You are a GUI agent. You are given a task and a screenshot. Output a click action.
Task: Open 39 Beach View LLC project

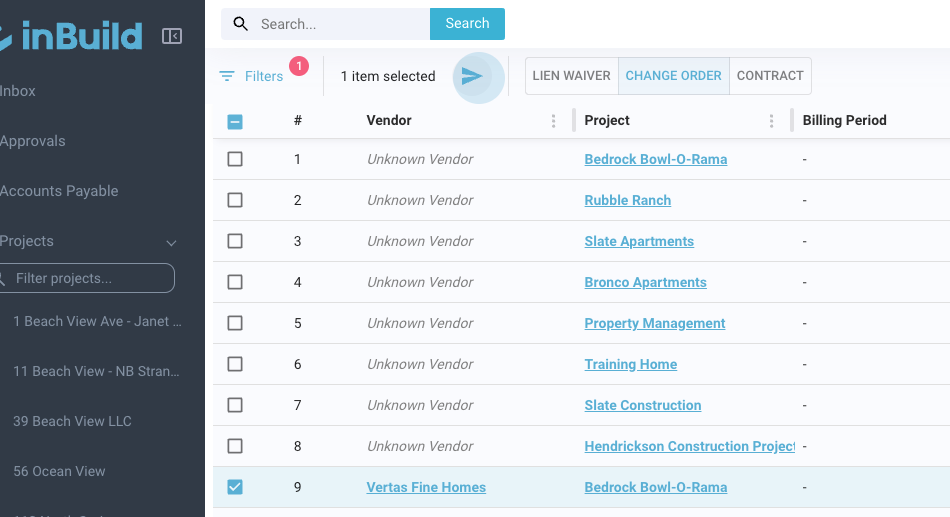coord(72,421)
